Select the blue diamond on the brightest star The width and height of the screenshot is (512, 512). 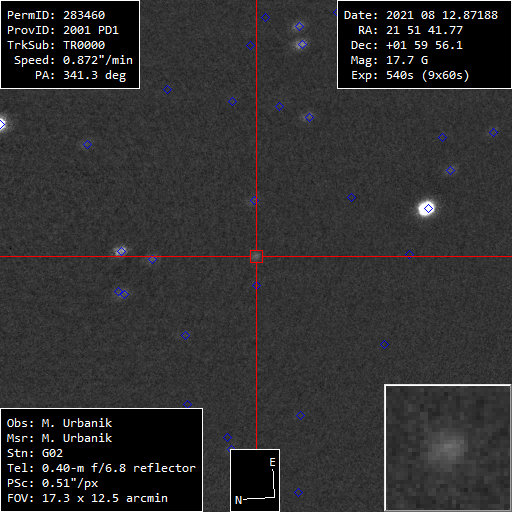[429, 209]
